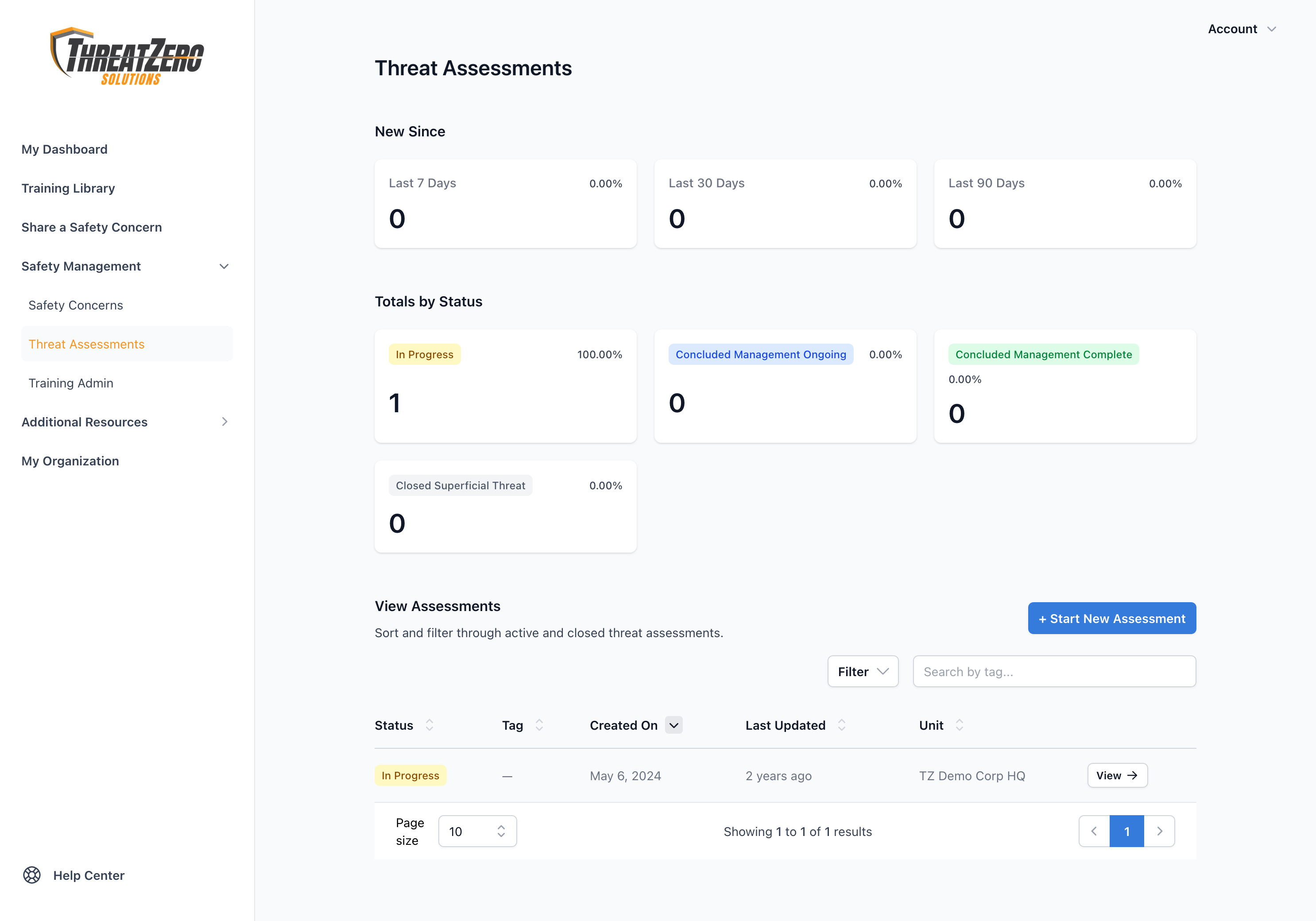
Task: Sort table by Tag column arrows
Action: (x=539, y=725)
